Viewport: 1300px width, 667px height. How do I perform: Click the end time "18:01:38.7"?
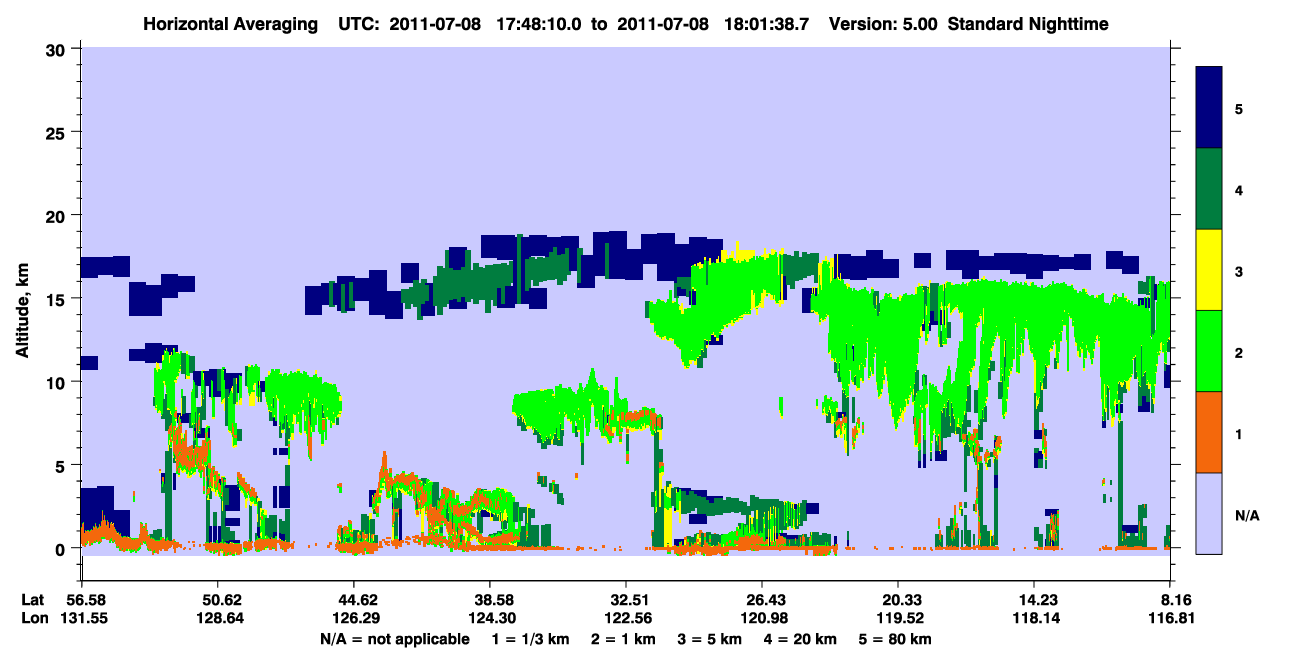coord(766,23)
